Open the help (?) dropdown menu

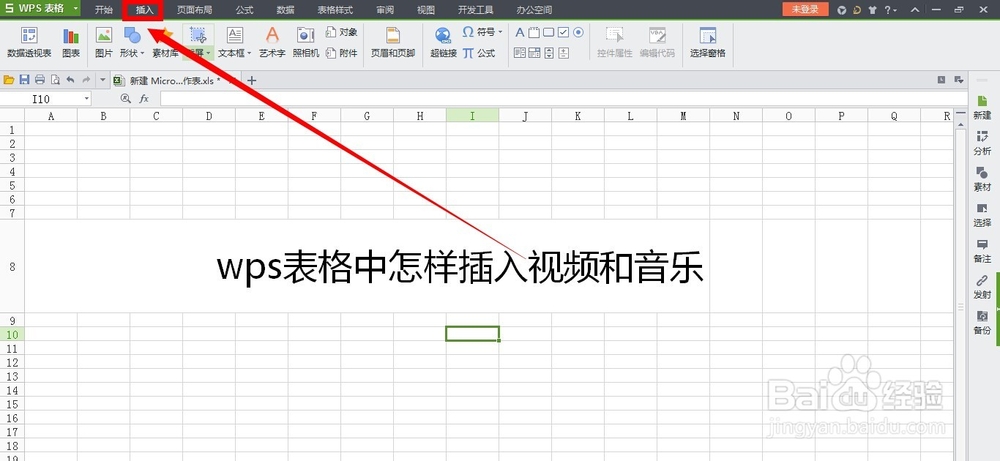(x=890, y=10)
